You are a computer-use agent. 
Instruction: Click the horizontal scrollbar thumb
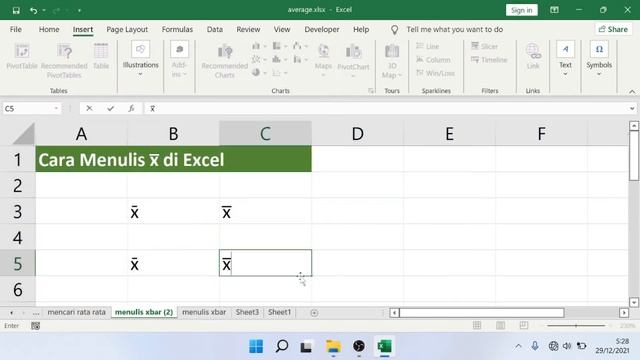pos(482,313)
